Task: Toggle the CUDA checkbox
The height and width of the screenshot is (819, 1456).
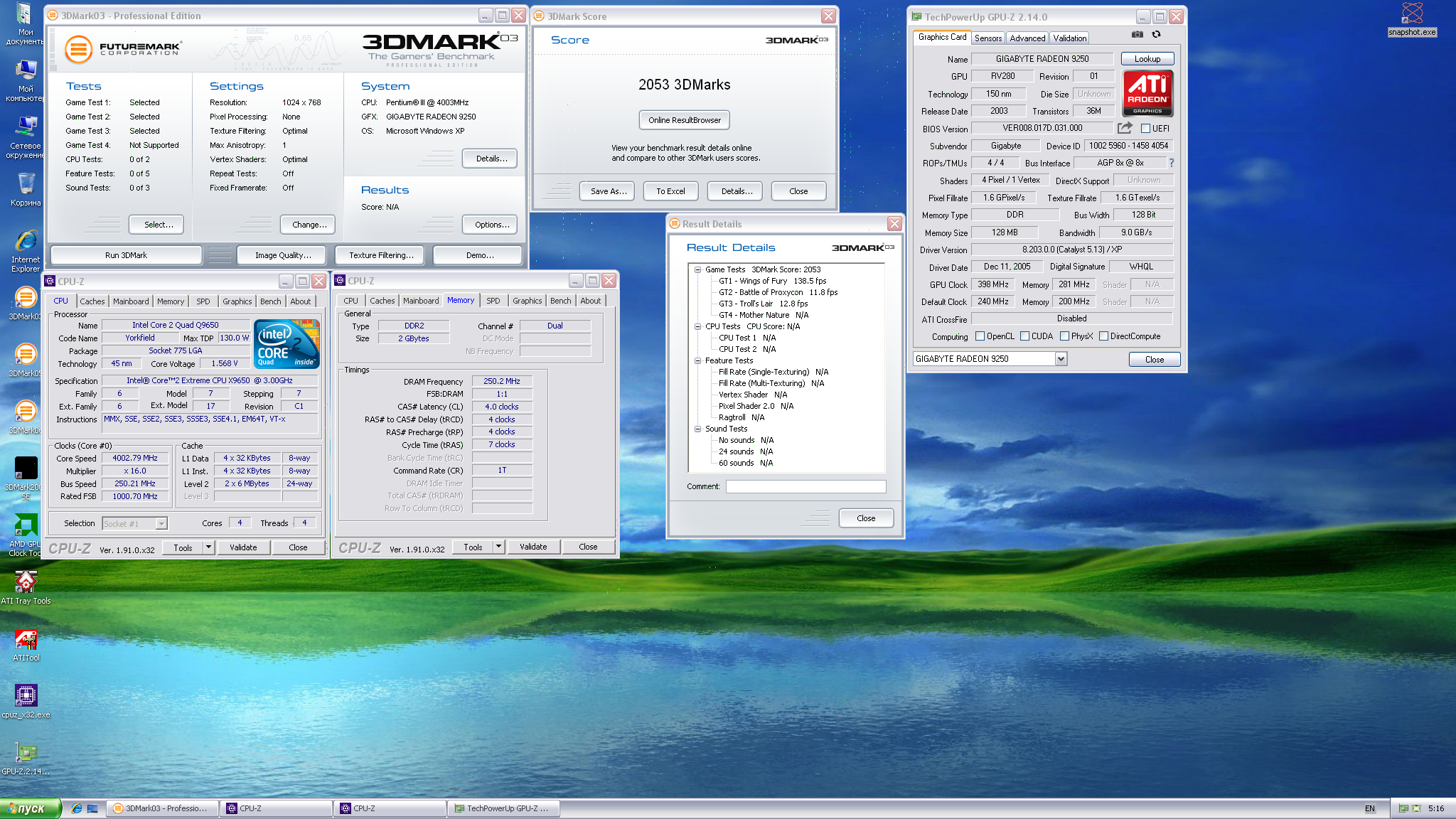Action: tap(1024, 336)
